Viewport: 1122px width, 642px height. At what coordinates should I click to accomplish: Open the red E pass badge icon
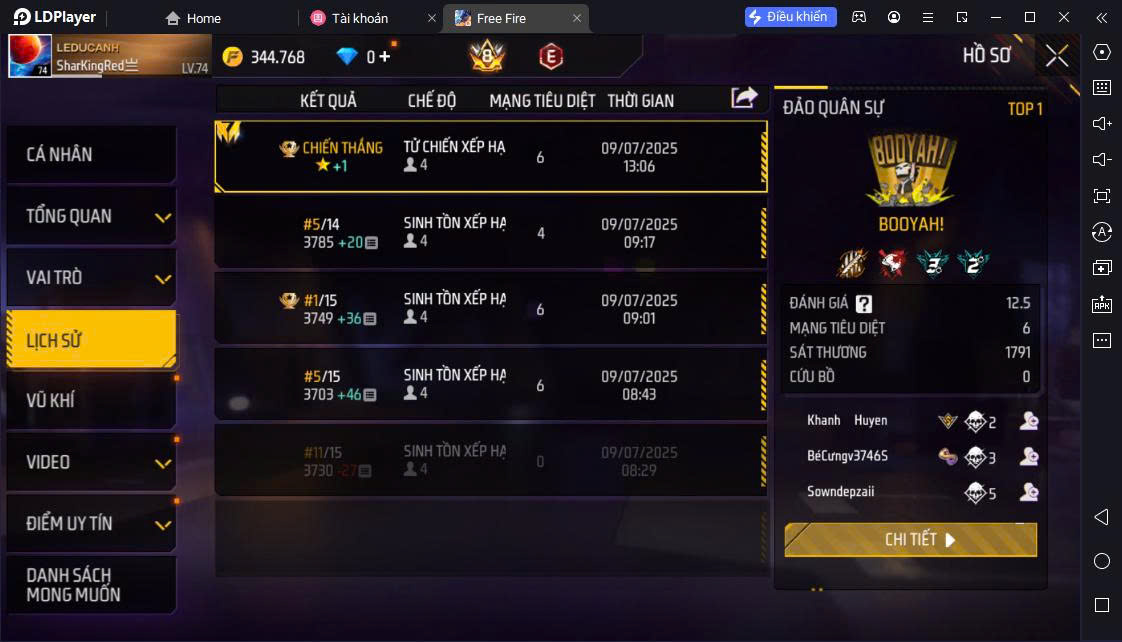click(x=550, y=57)
